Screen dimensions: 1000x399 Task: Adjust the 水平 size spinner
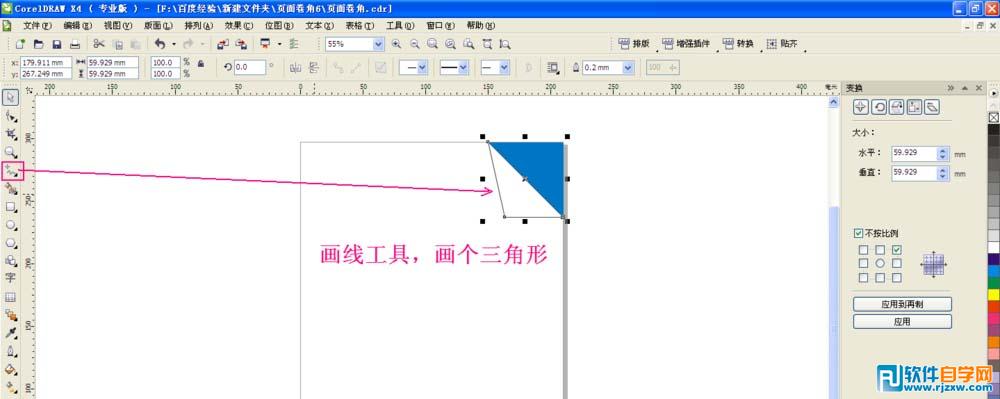[x=943, y=154]
